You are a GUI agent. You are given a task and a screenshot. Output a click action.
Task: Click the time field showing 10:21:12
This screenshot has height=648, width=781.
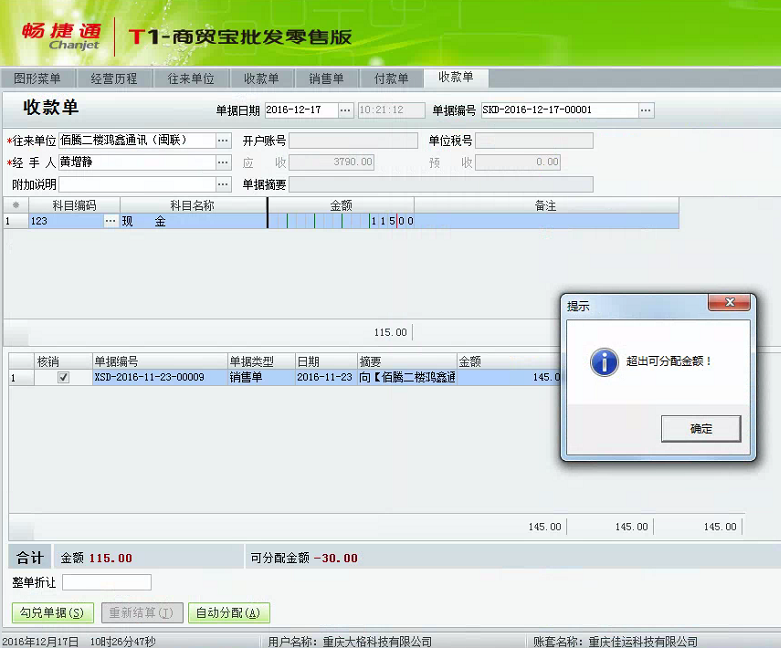pyautogui.click(x=391, y=110)
